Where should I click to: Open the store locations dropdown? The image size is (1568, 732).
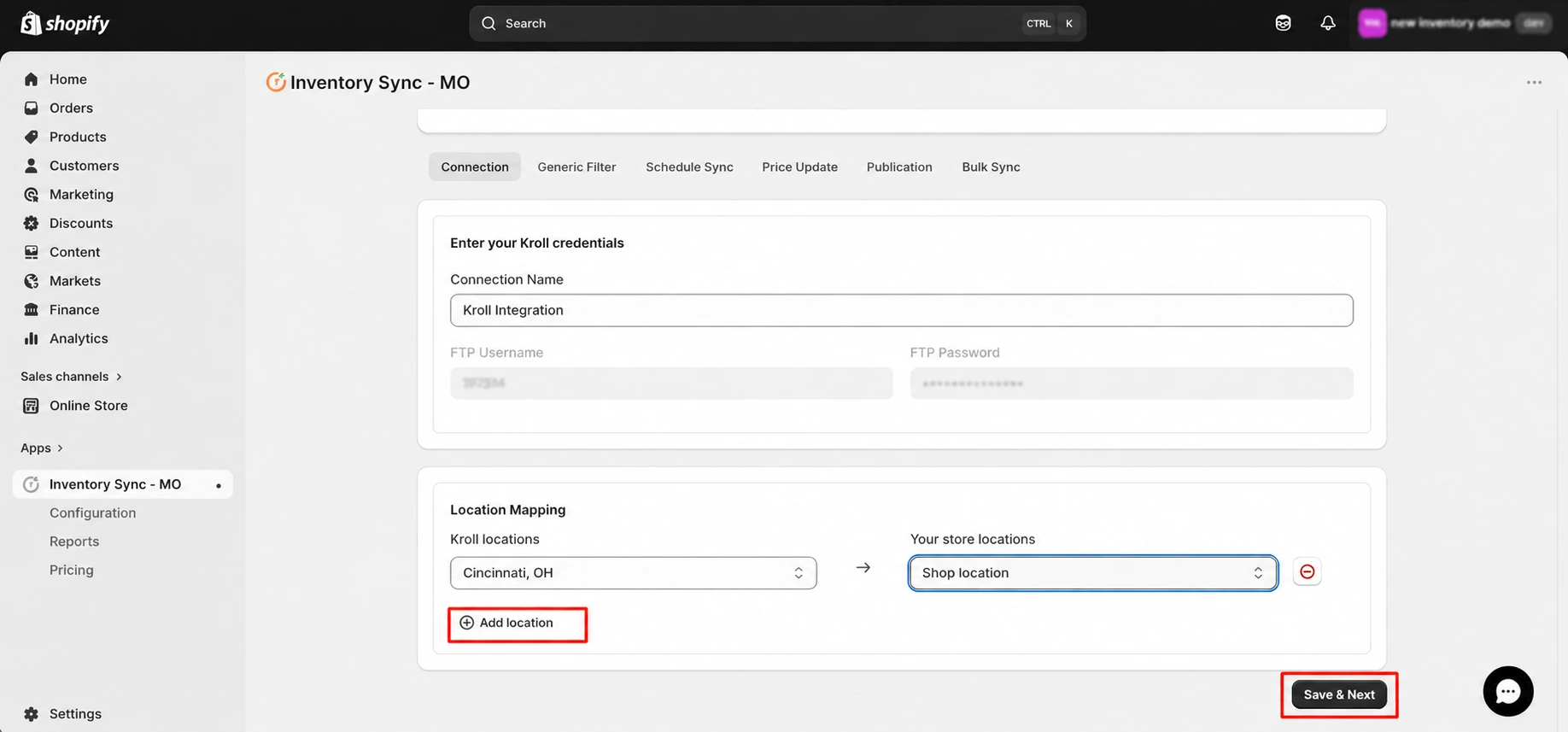[x=1093, y=573]
